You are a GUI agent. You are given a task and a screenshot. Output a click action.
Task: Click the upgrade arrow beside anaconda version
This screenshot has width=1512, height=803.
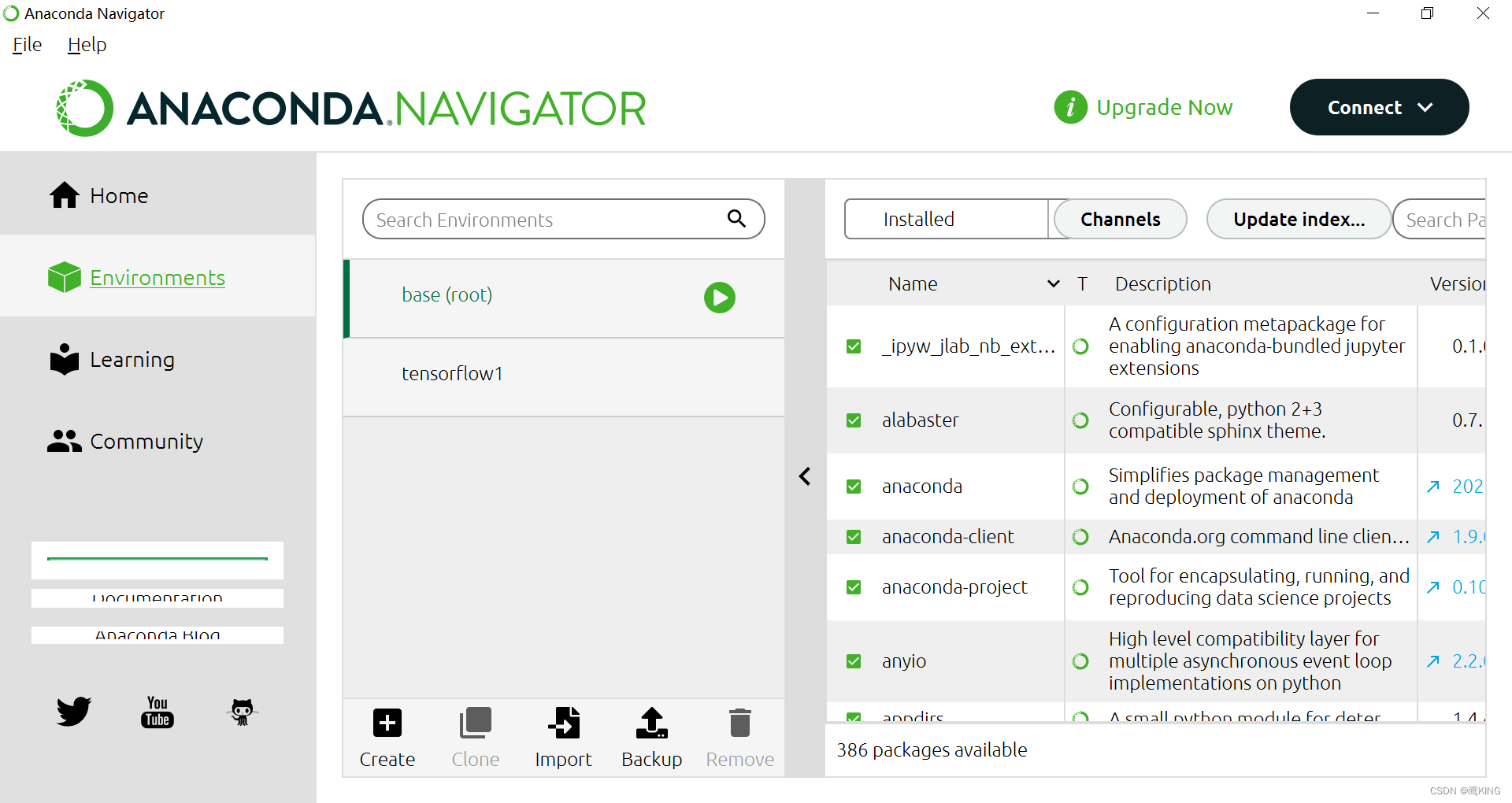coord(1433,487)
